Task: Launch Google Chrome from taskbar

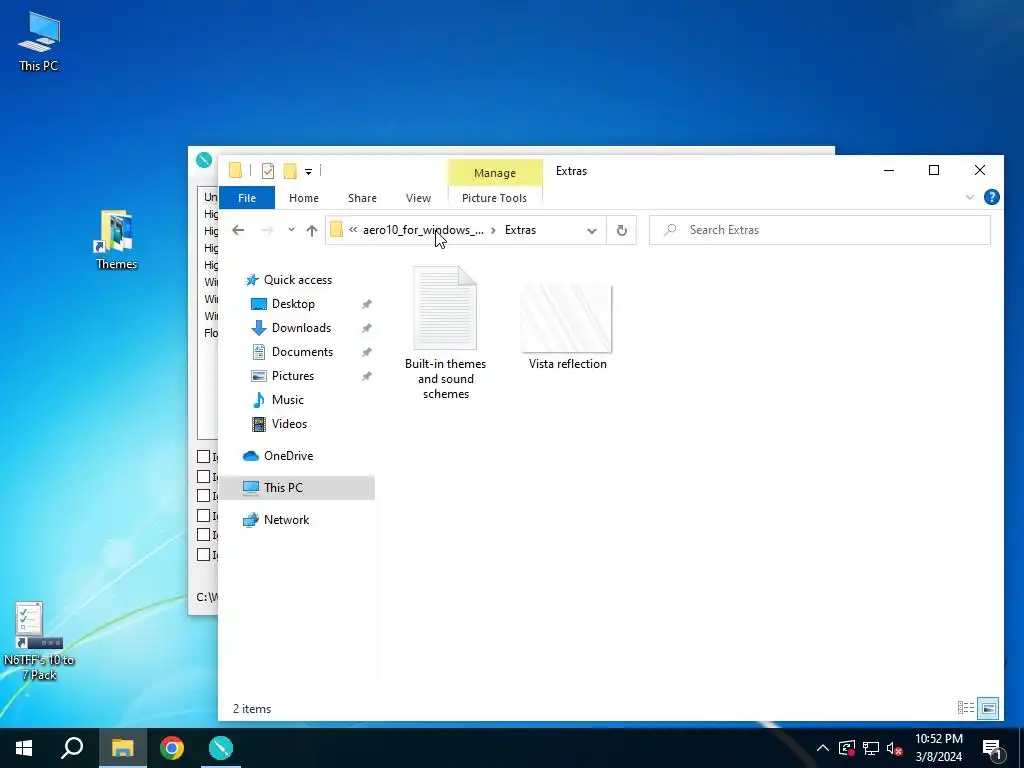Action: 172,748
